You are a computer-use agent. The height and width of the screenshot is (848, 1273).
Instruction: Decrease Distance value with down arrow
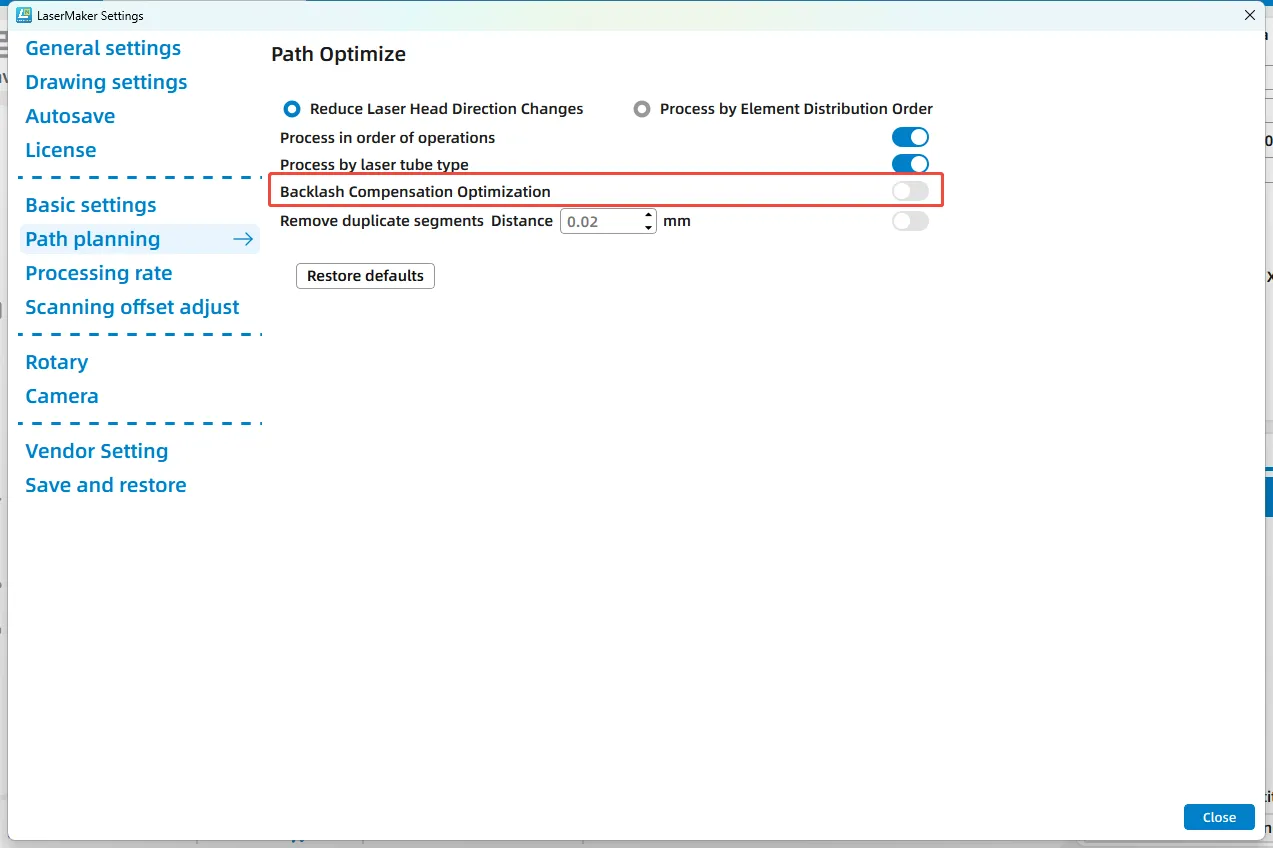[649, 227]
